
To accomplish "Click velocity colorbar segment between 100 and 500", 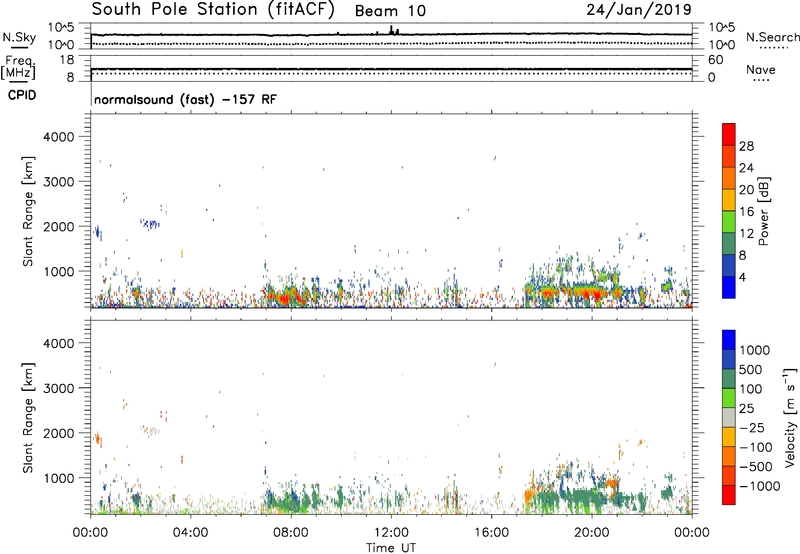I will point(729,379).
